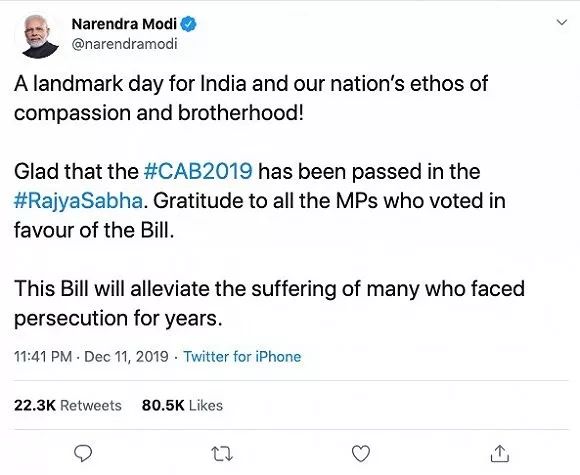The height and width of the screenshot is (475, 580).
Task: Click the Narendra Modi display name
Action: (x=124, y=24)
